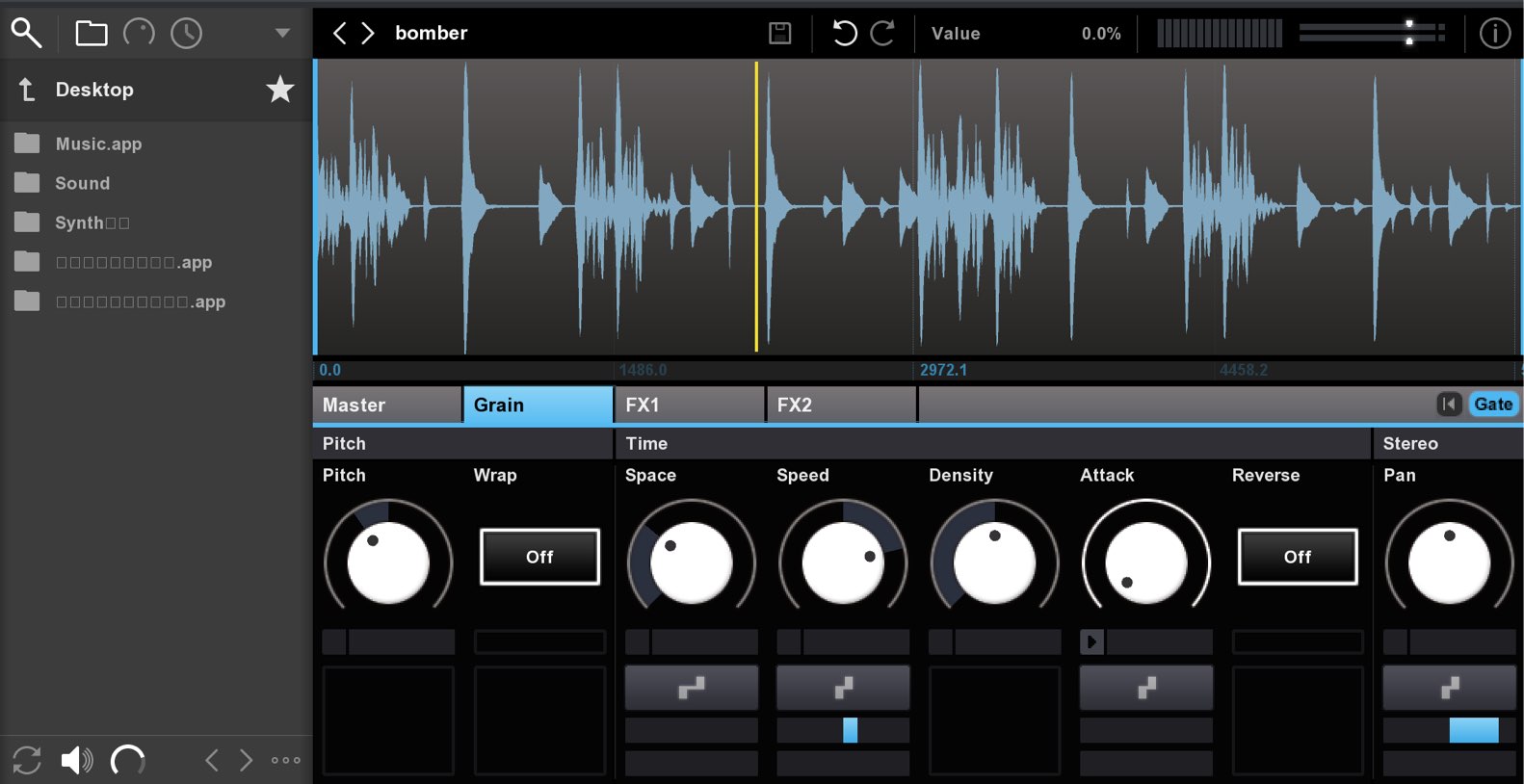Undo the last change
This screenshot has width=1524, height=784.
pyautogui.click(x=844, y=34)
